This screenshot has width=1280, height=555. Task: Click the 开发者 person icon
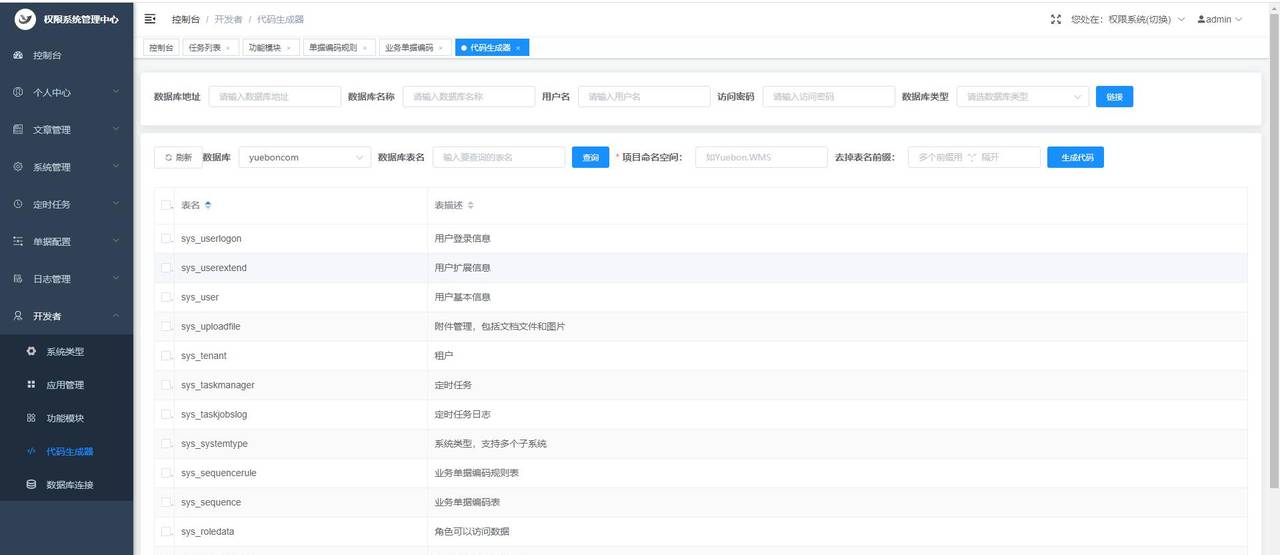coord(18,316)
